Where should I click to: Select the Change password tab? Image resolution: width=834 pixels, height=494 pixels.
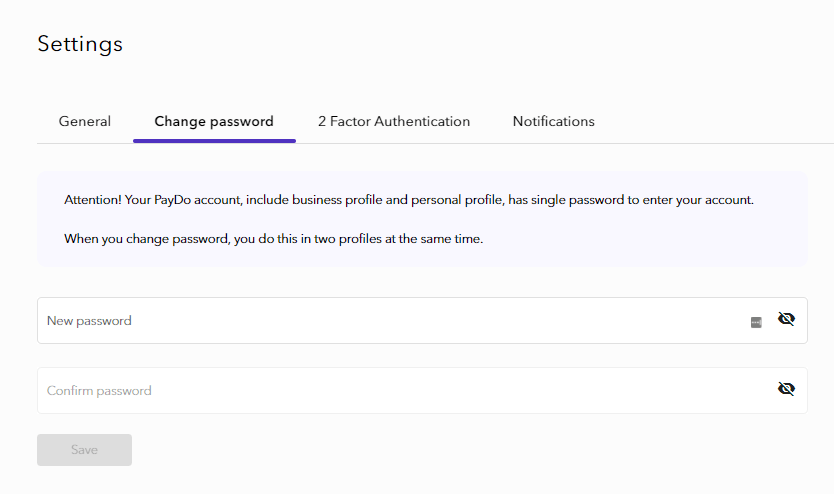(x=214, y=121)
